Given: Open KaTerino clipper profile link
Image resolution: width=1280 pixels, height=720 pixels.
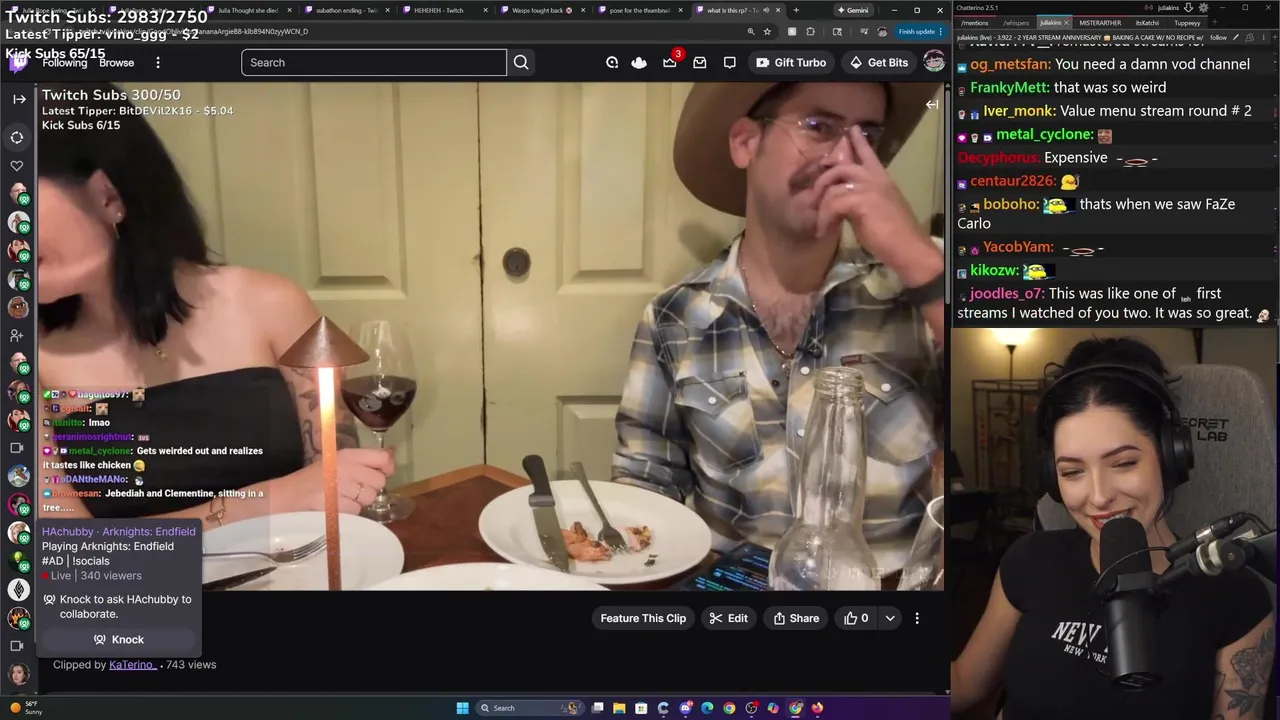Looking at the screenshot, I should pos(132,664).
